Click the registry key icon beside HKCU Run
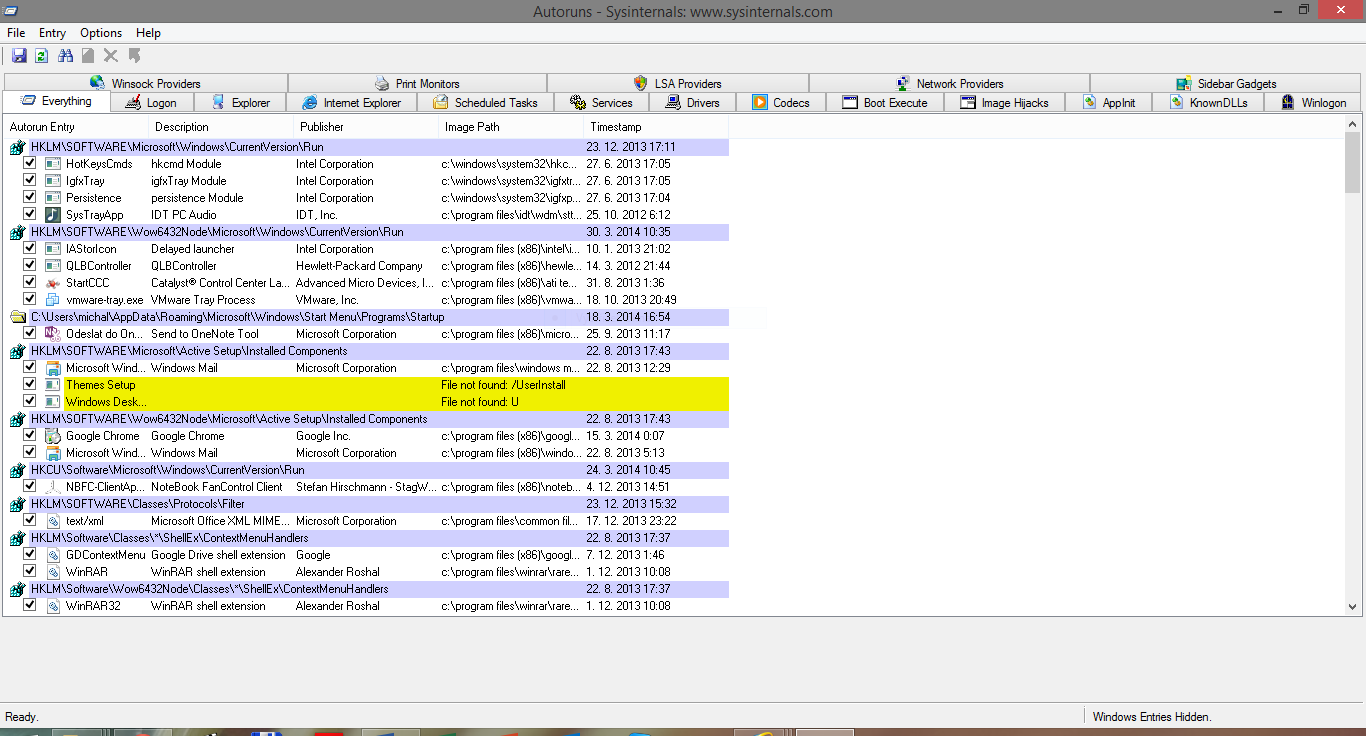1366x736 pixels. click(17, 470)
